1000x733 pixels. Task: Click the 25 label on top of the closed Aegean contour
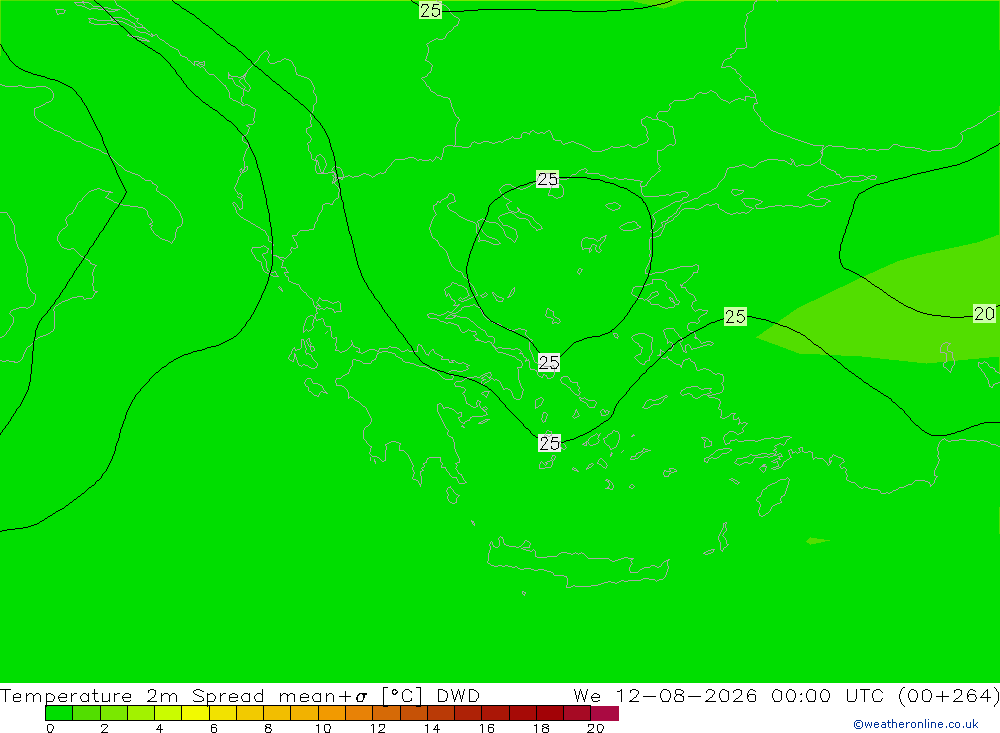548,179
